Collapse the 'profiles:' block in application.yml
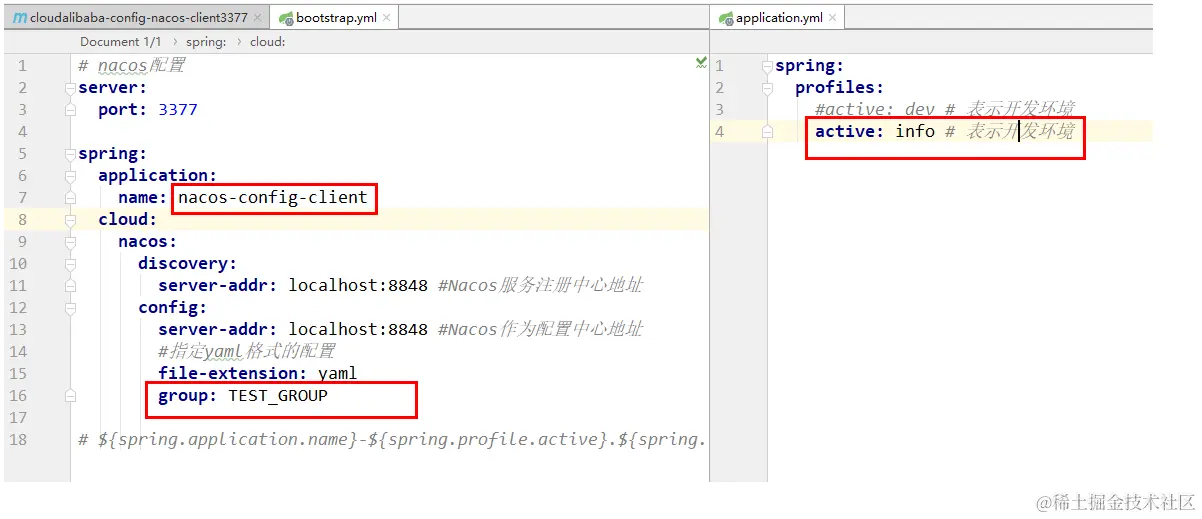Screen dimensions: 1202x519 tap(768, 88)
